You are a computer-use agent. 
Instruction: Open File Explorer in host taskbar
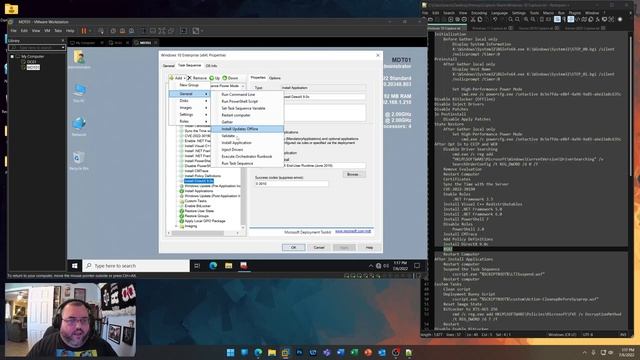coord(272,352)
